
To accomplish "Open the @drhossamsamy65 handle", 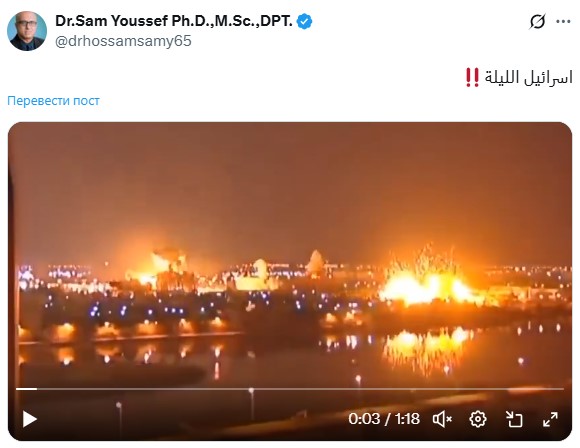I will pyautogui.click(x=123, y=41).
